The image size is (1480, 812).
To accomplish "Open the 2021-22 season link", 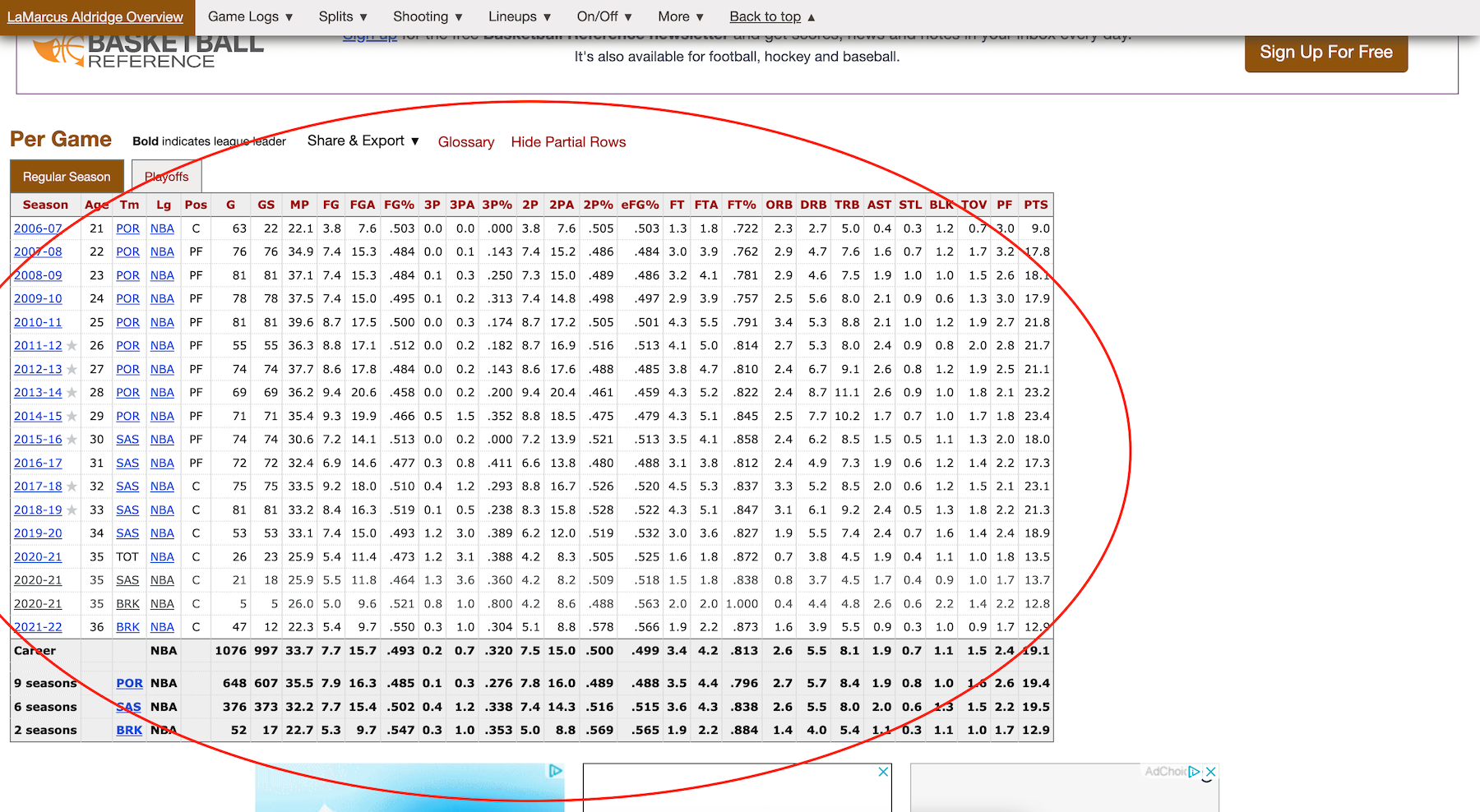I will (x=38, y=627).
